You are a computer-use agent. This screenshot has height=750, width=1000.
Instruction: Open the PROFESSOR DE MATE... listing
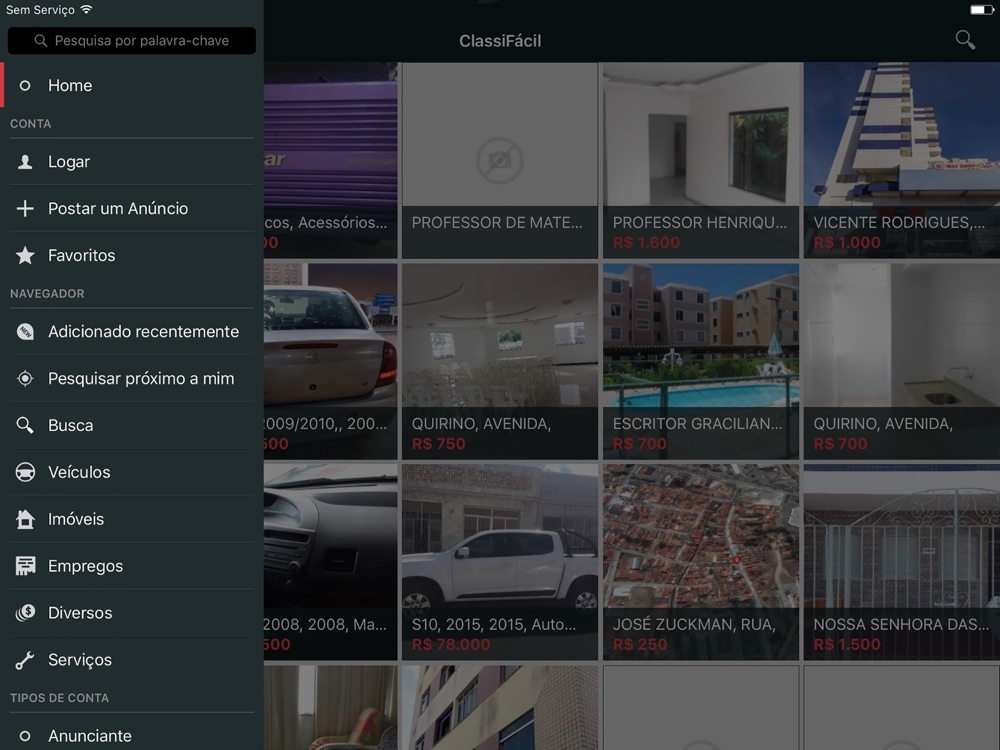pos(500,160)
